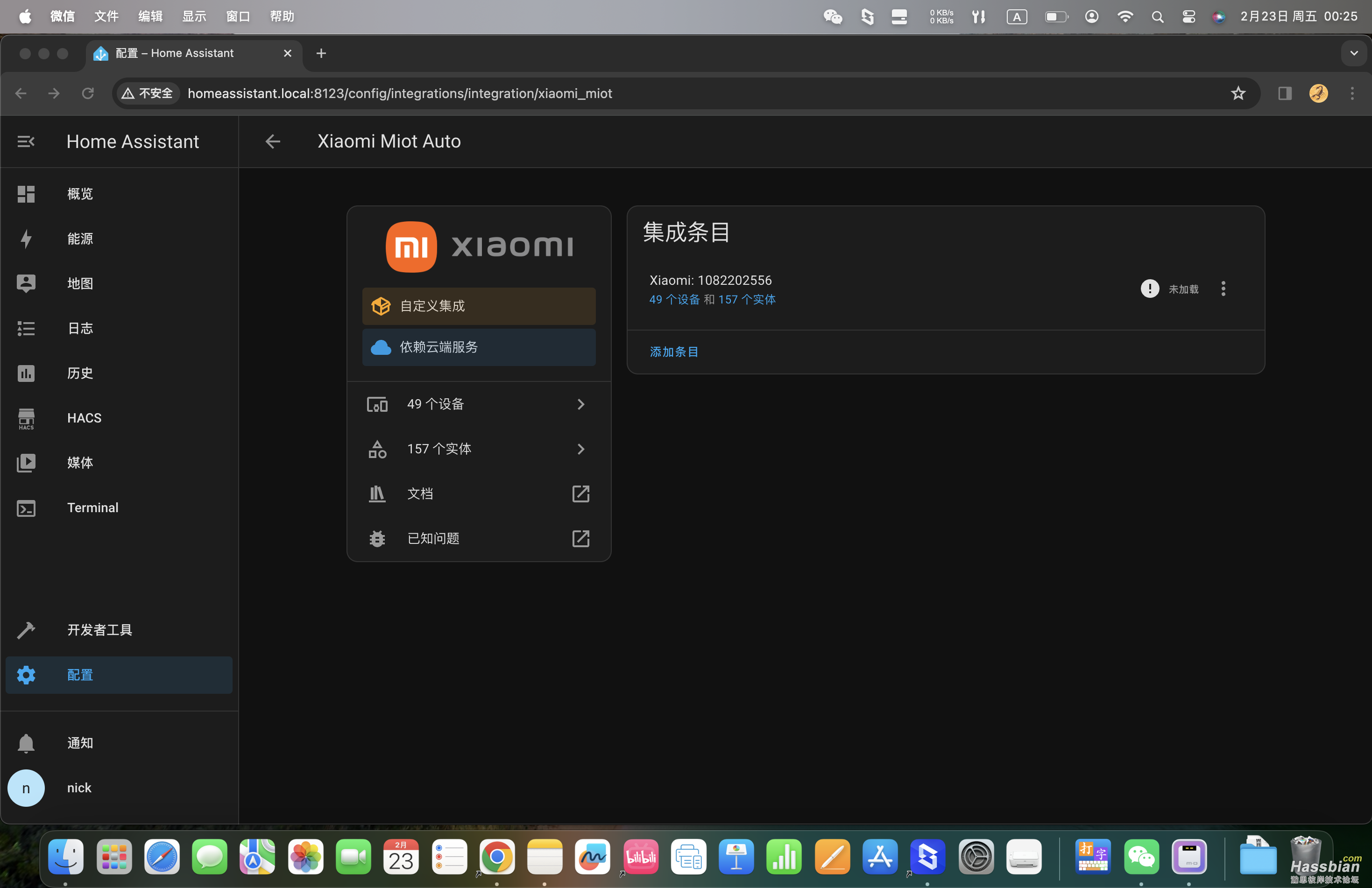Open Wi-Fi status in menu bar
Viewport: 1372px width, 888px height.
pos(1124,16)
